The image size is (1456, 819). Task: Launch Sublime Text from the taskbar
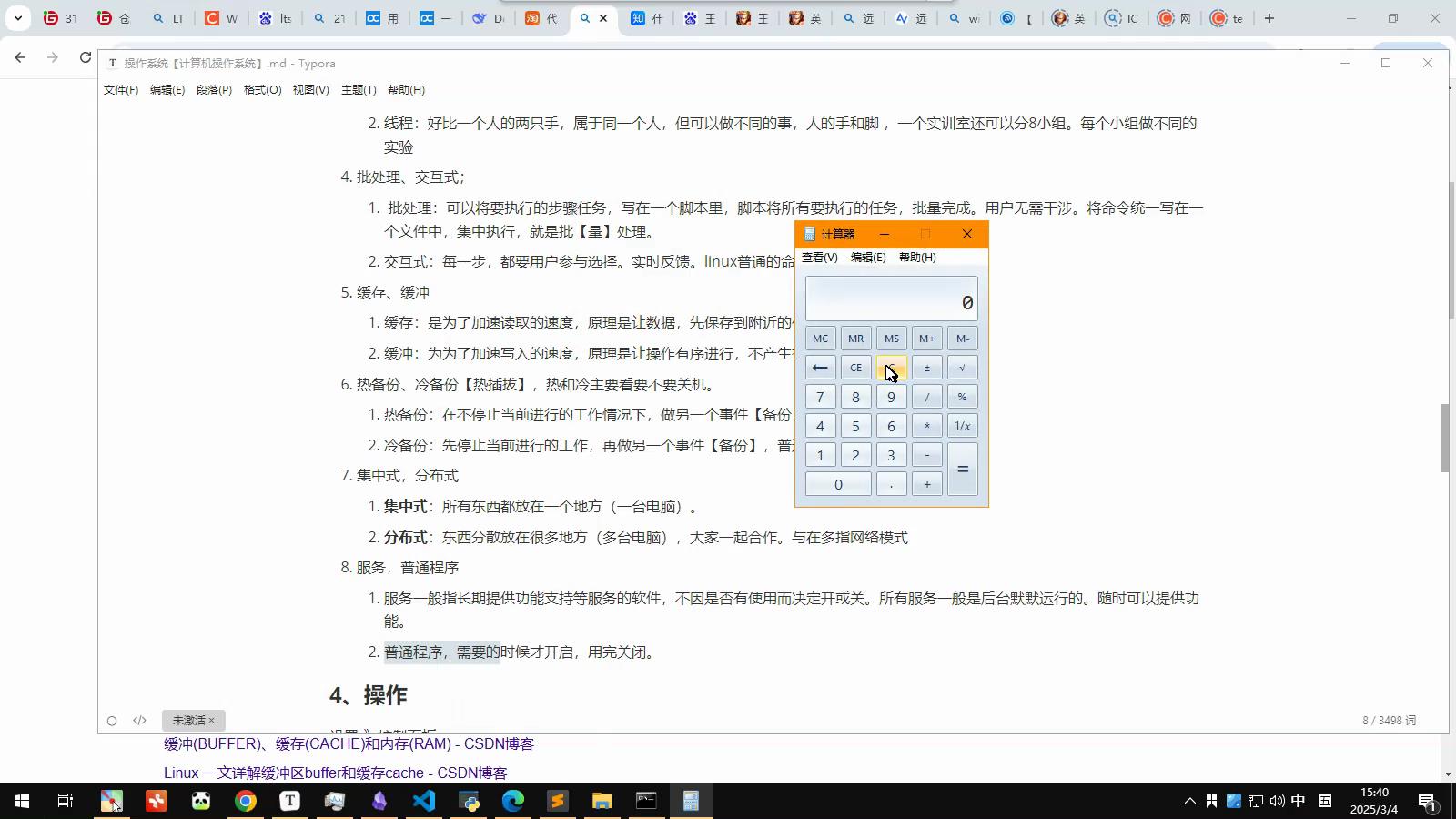coord(557,801)
